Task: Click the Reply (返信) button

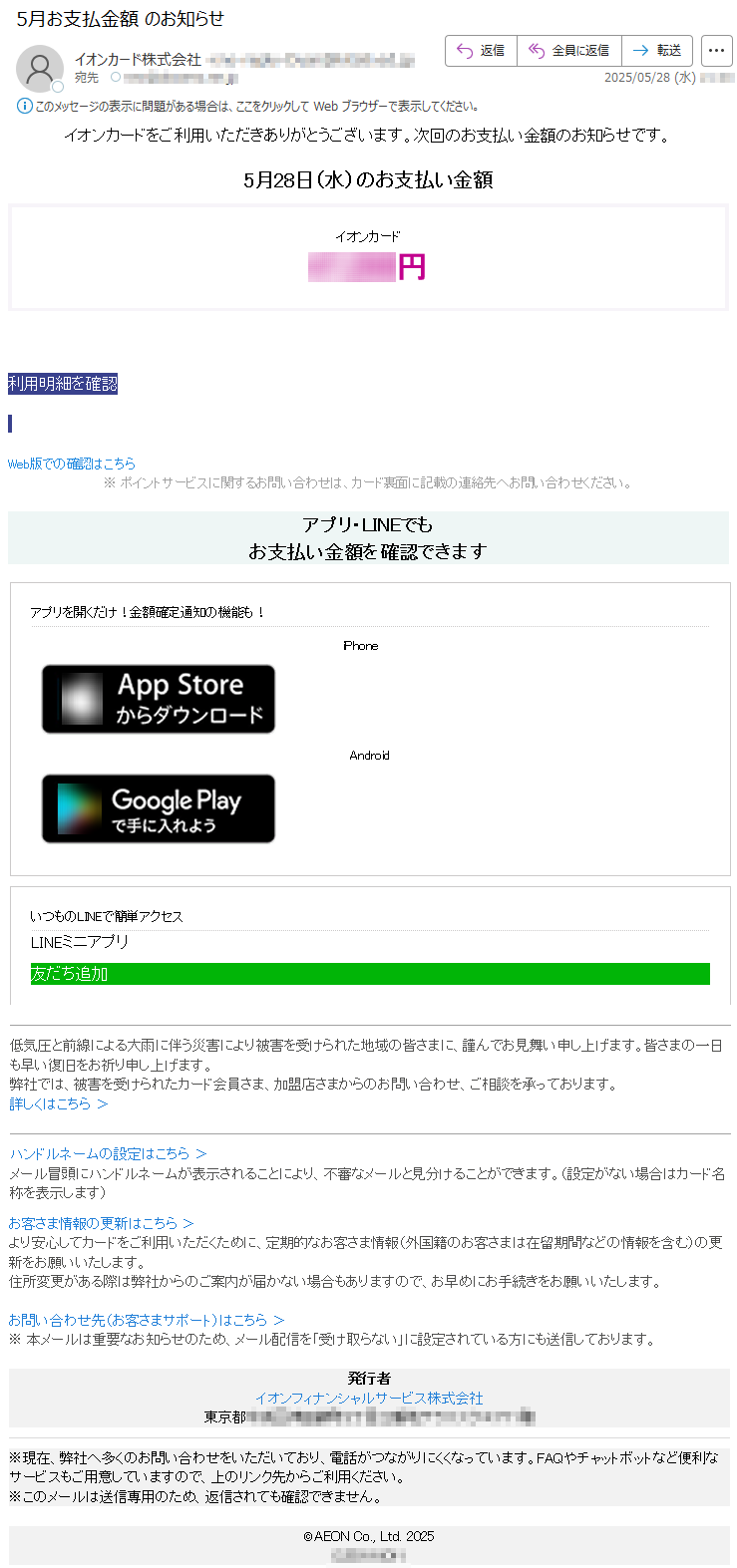Action: [481, 51]
